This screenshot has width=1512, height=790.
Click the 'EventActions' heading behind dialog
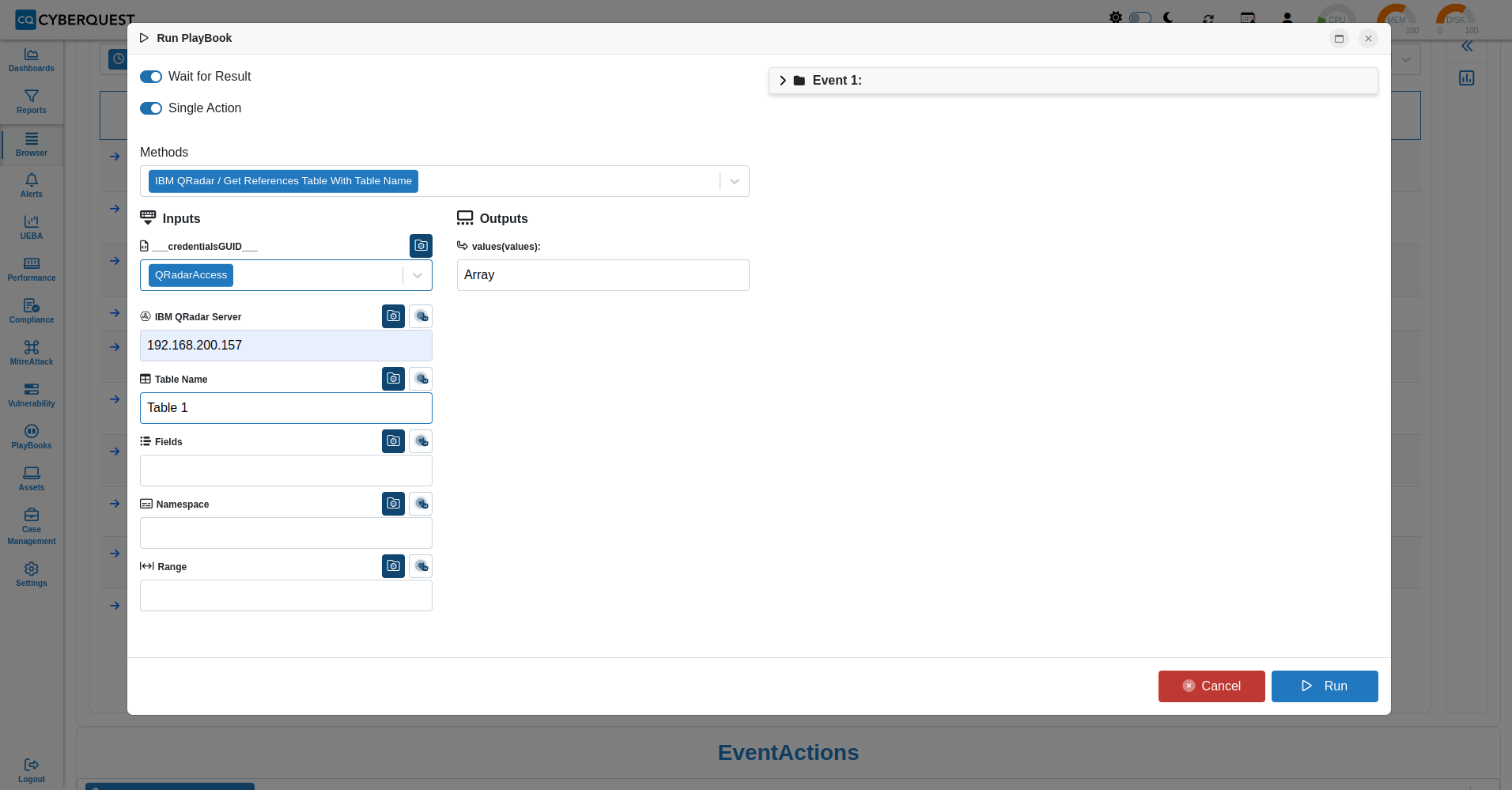coord(788,753)
